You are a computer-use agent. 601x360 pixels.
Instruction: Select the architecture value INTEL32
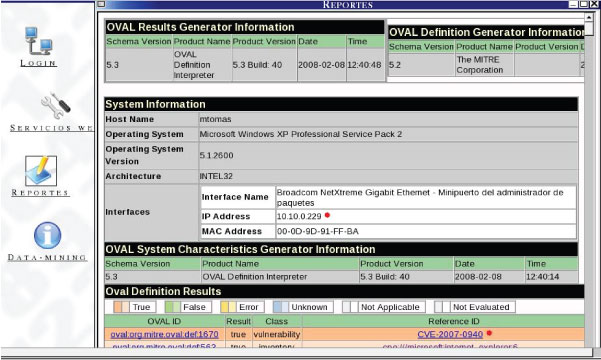[x=216, y=176]
